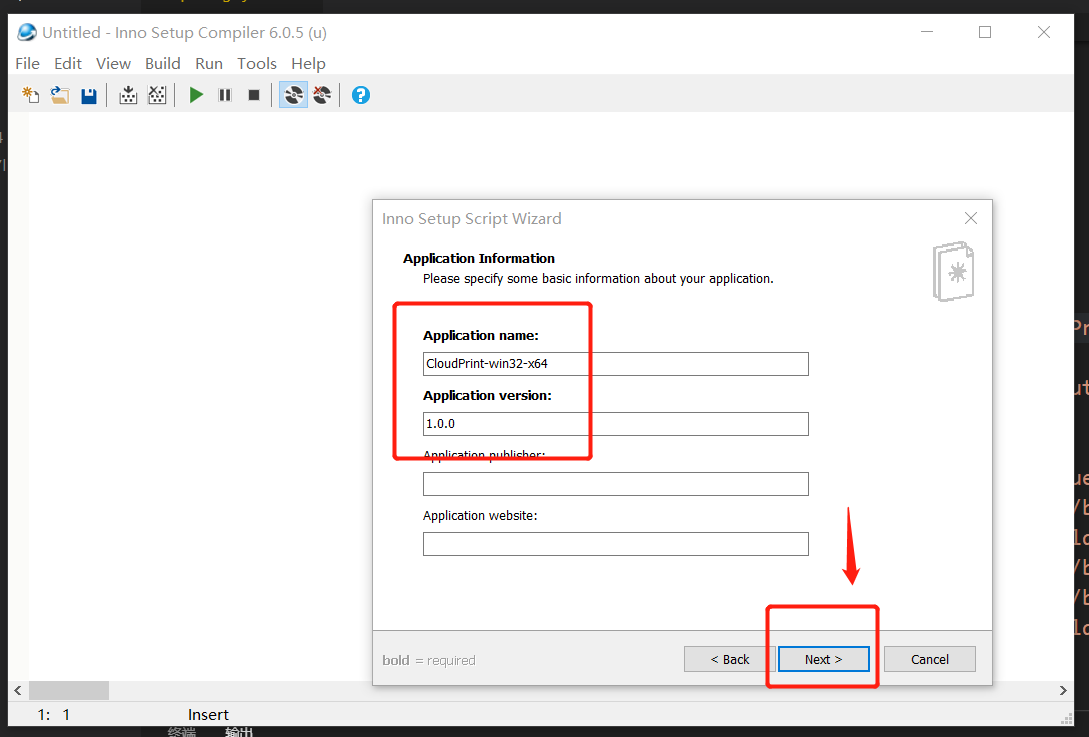
Task: Click the New script toolbar icon
Action: coord(31,95)
